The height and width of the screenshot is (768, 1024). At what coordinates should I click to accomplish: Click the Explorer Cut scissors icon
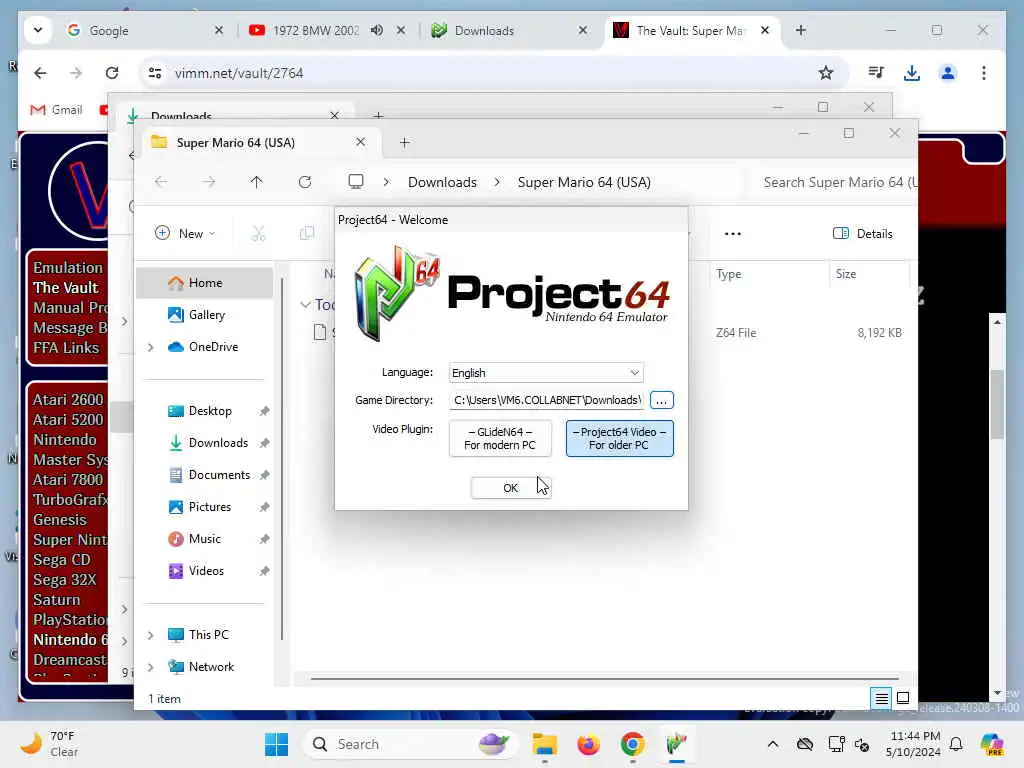point(259,234)
